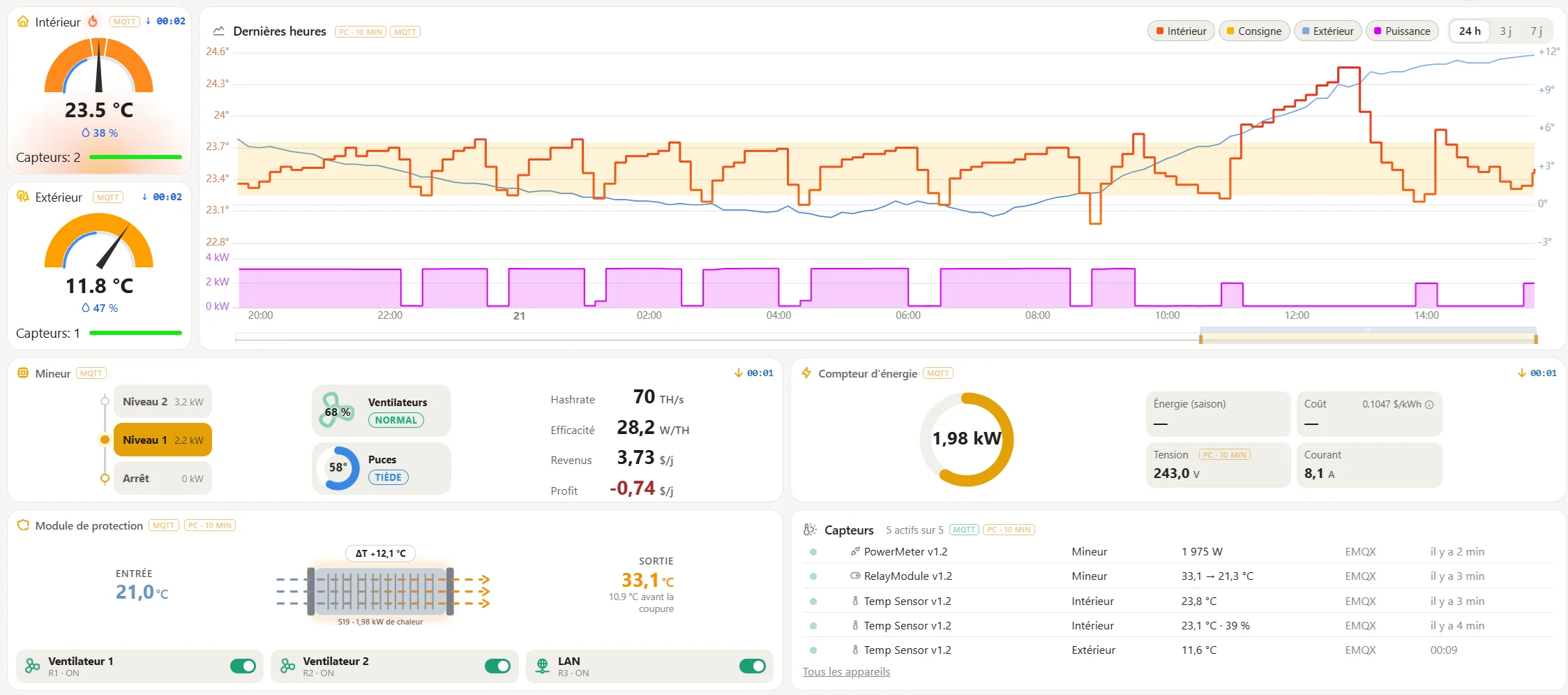
Task: Click the RelayModule v1.2 relay icon
Action: click(x=855, y=576)
